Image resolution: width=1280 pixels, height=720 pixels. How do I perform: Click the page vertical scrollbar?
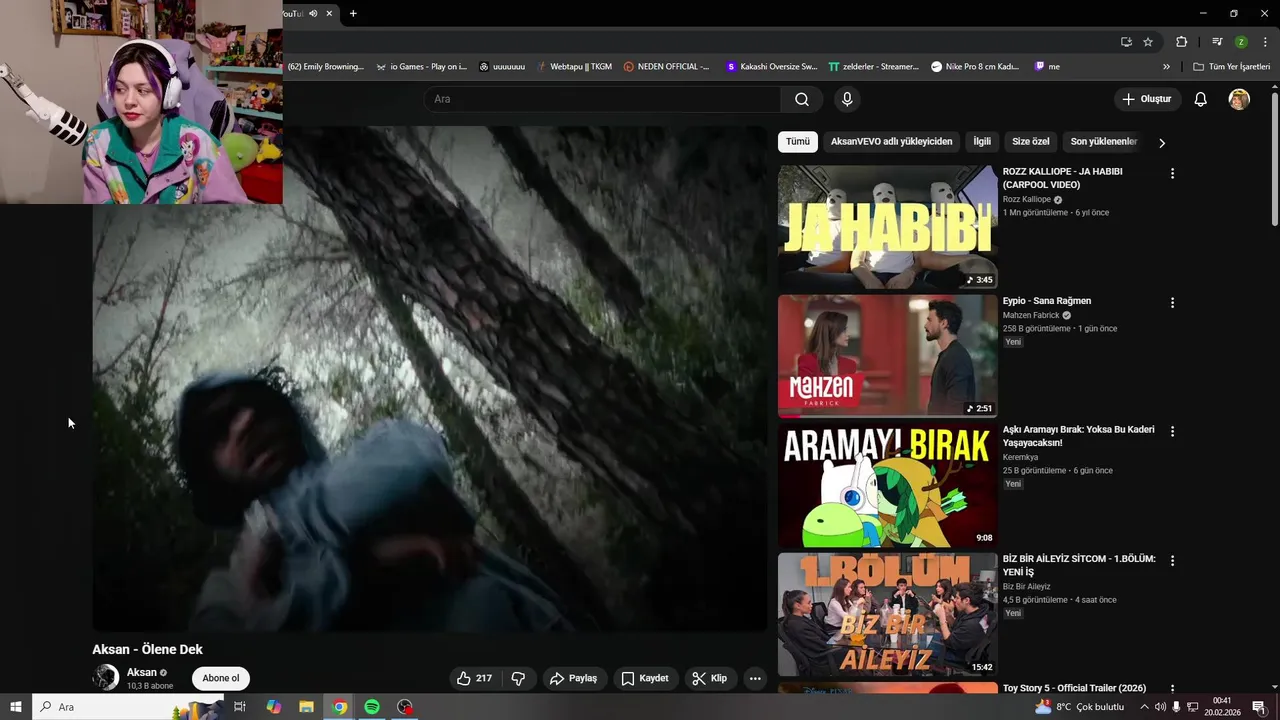tap(1274, 160)
